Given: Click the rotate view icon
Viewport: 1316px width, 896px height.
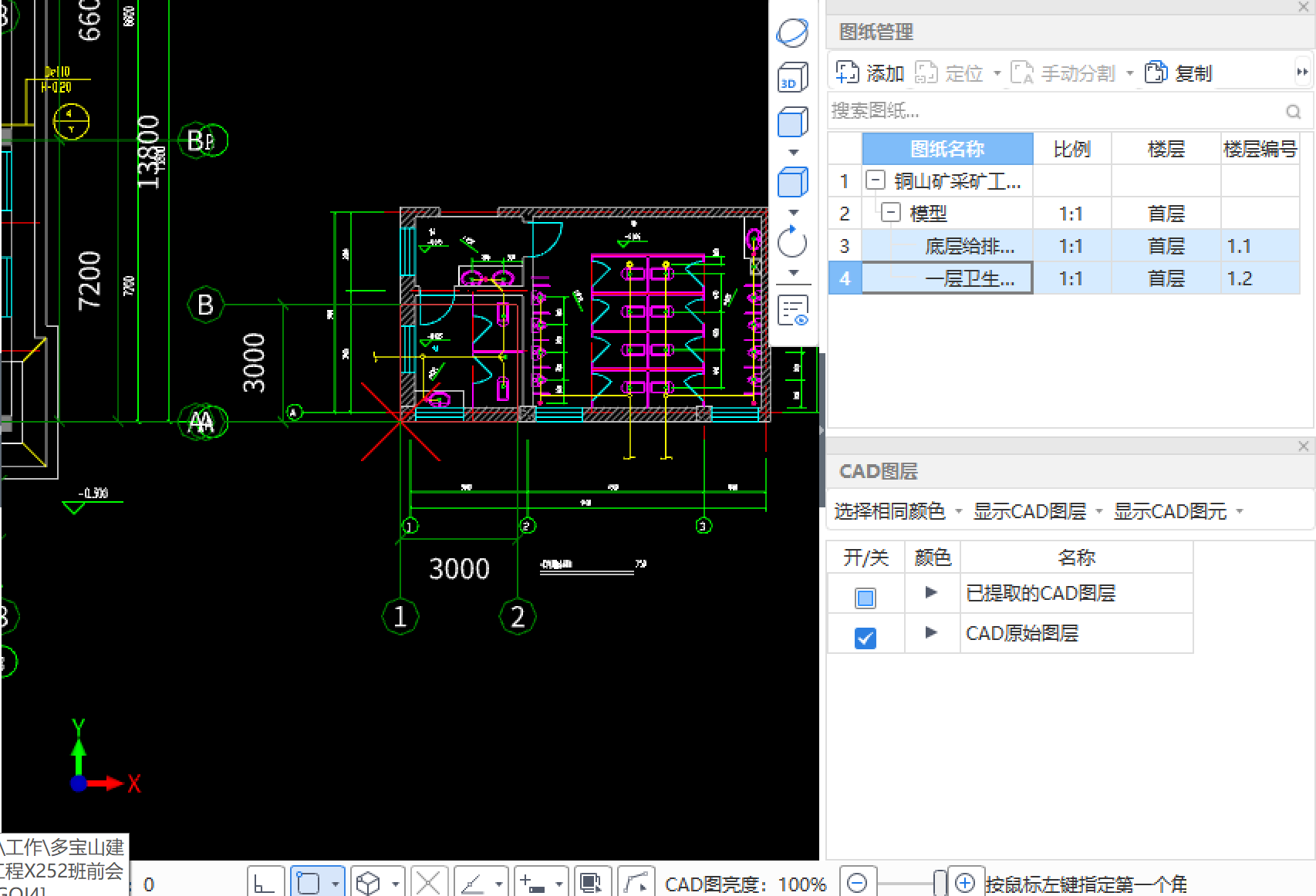Looking at the screenshot, I should click(792, 242).
